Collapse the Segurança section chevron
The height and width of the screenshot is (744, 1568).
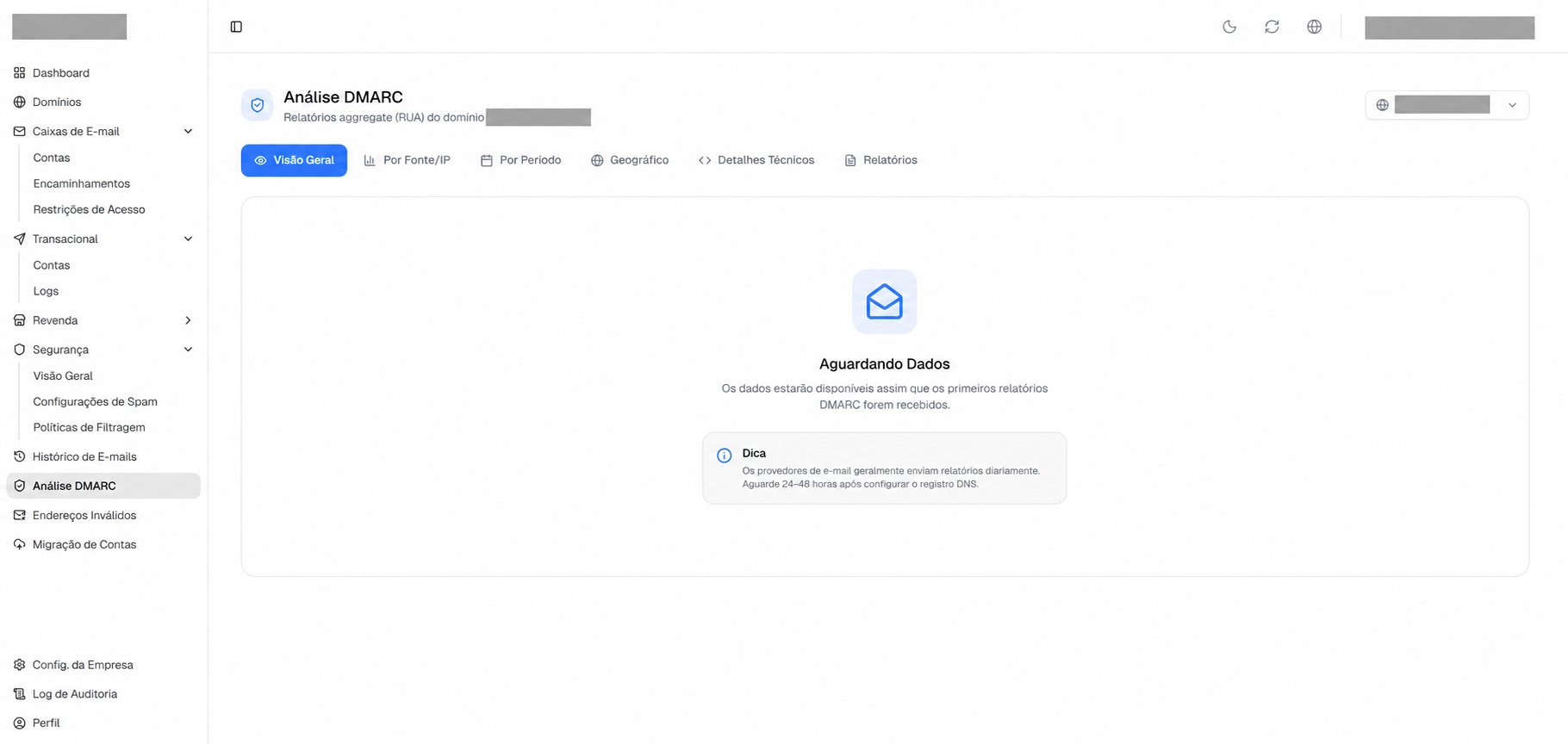(x=188, y=350)
